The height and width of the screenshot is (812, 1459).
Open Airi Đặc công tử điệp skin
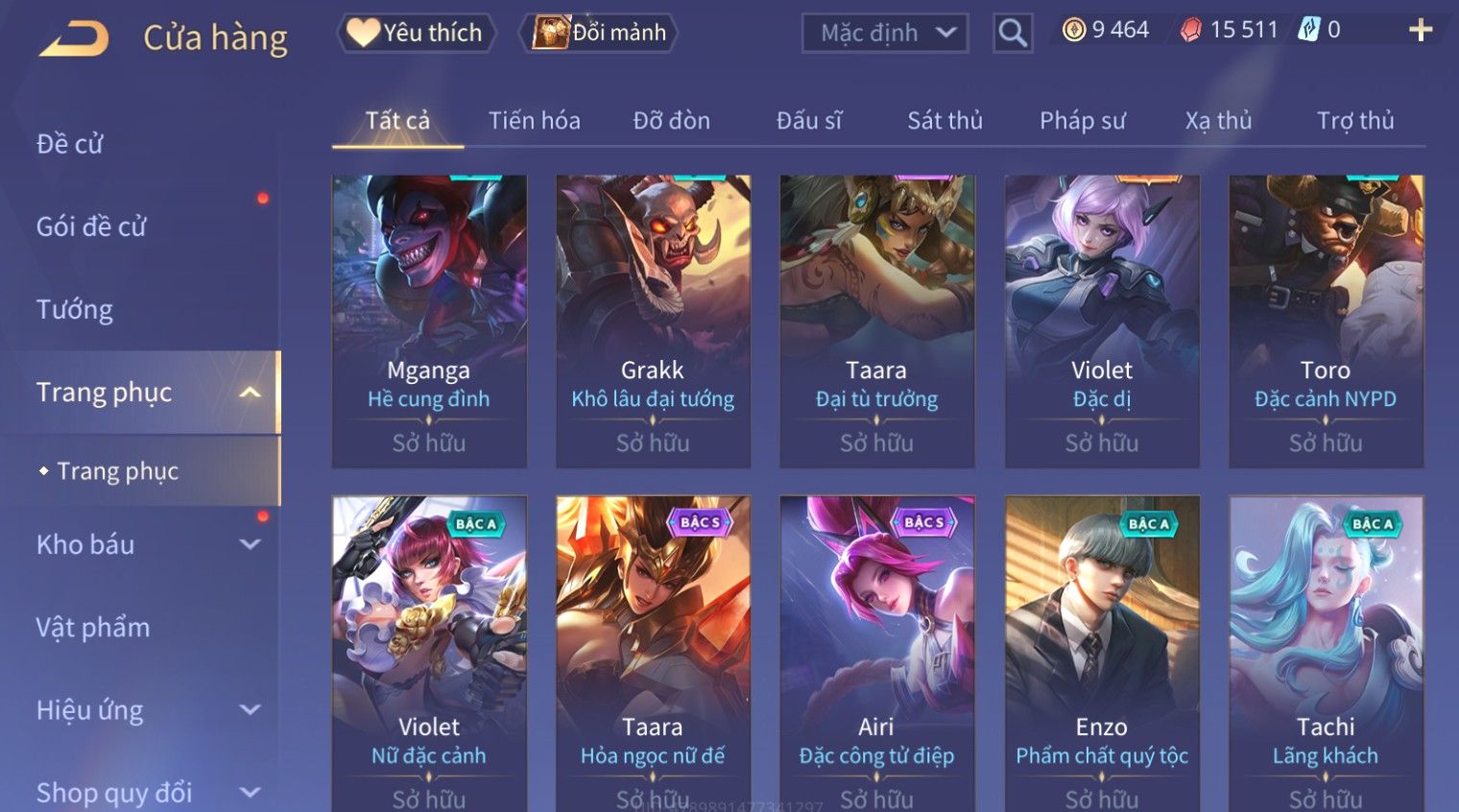click(877, 653)
